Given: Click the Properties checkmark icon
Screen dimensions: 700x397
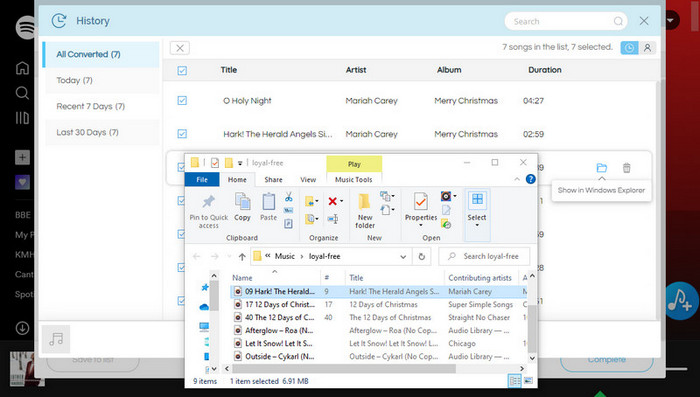Looking at the screenshot, I should point(421,202).
